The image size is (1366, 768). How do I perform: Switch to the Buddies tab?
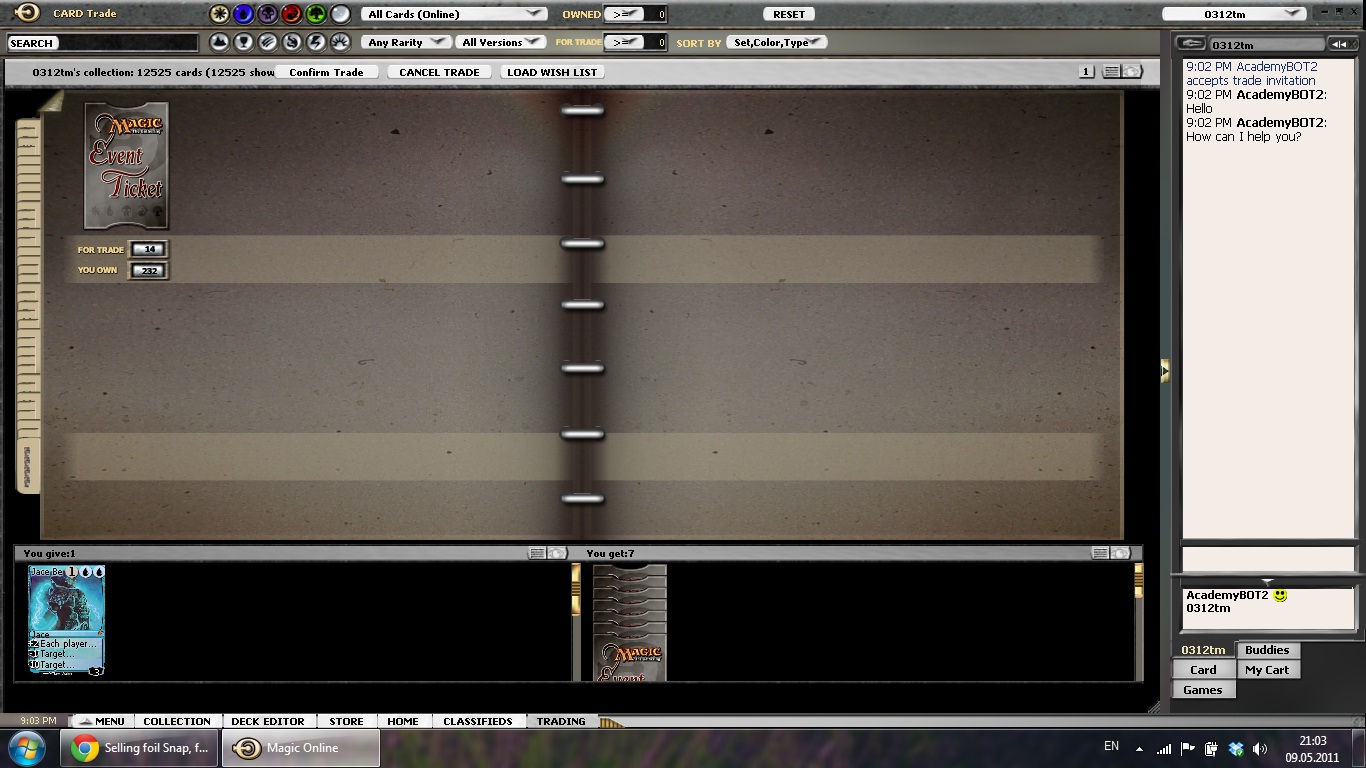[x=1267, y=650]
